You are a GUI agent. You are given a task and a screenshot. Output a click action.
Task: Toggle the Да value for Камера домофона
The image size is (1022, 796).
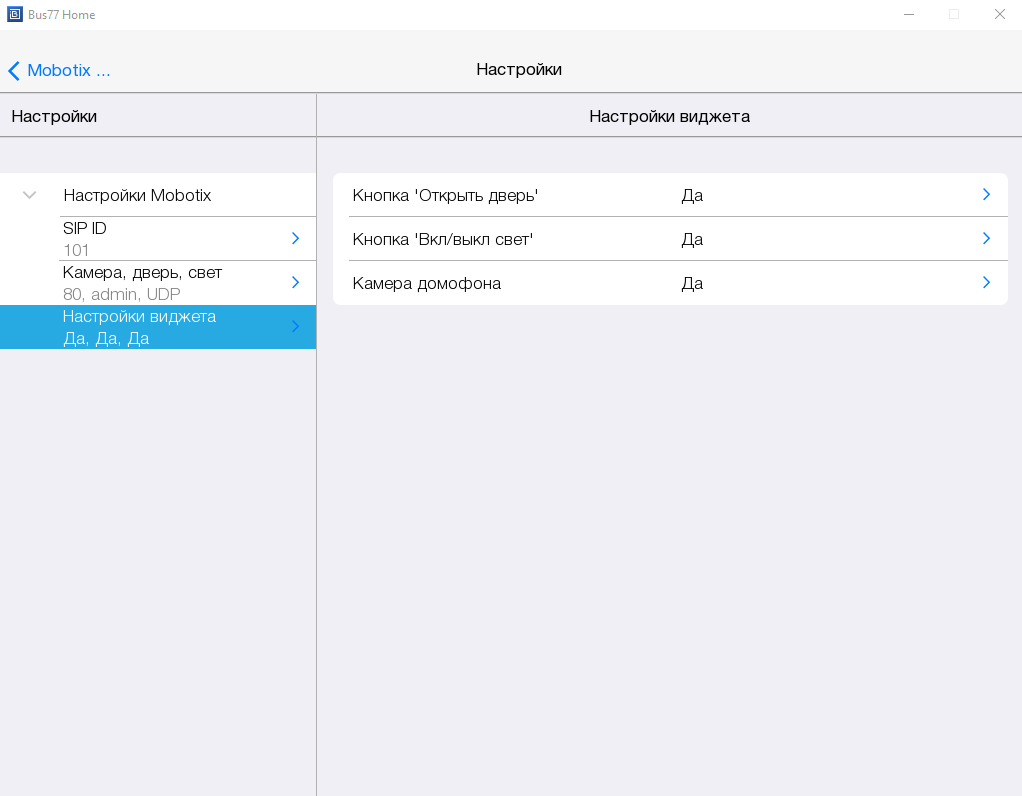692,283
